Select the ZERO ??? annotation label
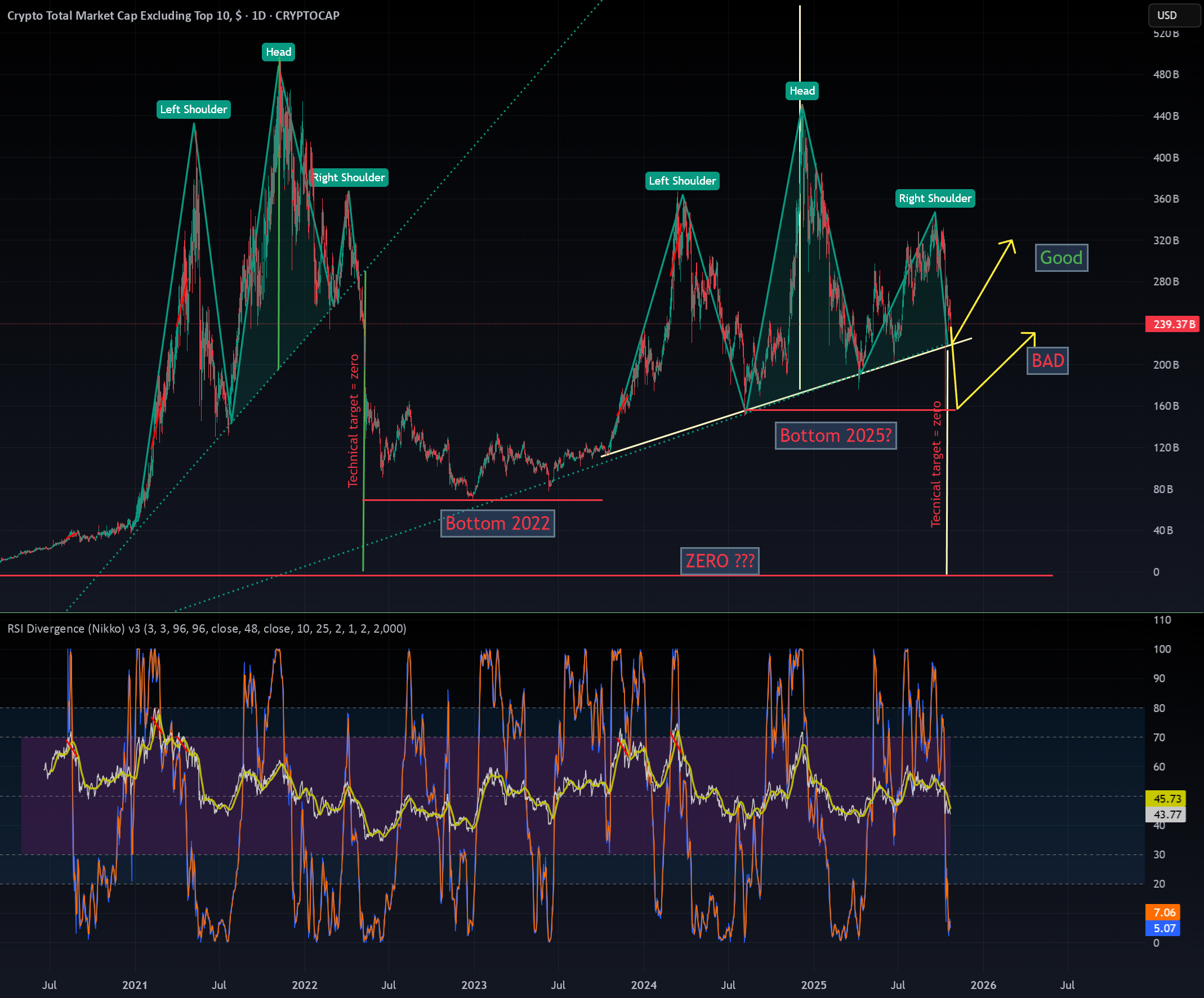This screenshot has height=998, width=1204. 720,561
